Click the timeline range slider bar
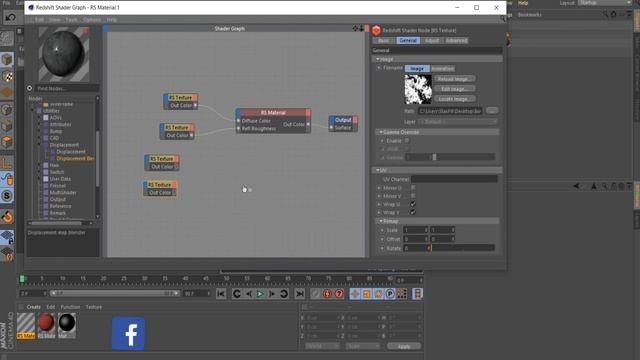 click(x=115, y=293)
